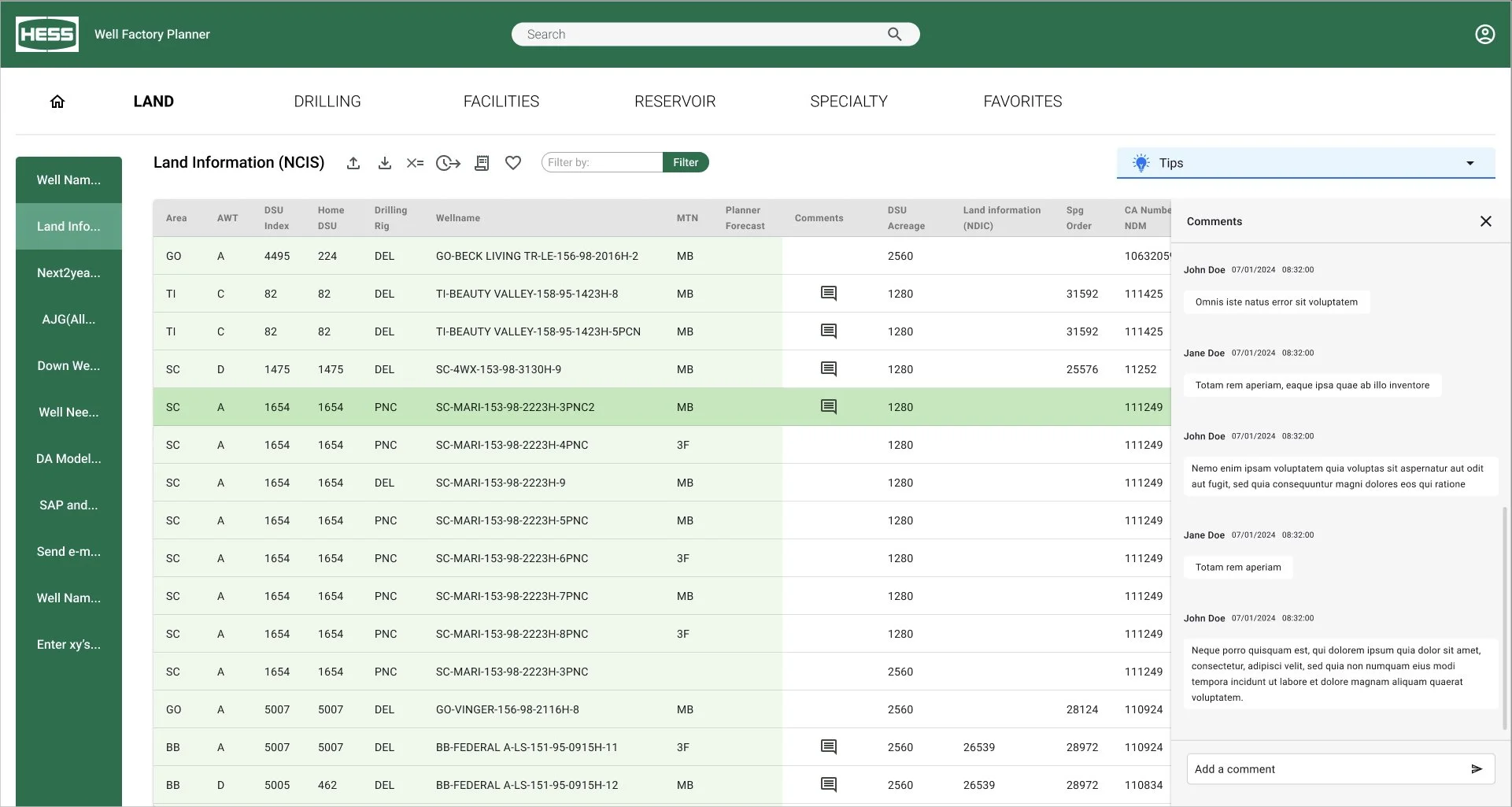Open the DA Model... sidebar item
The width and height of the screenshot is (1512, 807).
pos(68,459)
